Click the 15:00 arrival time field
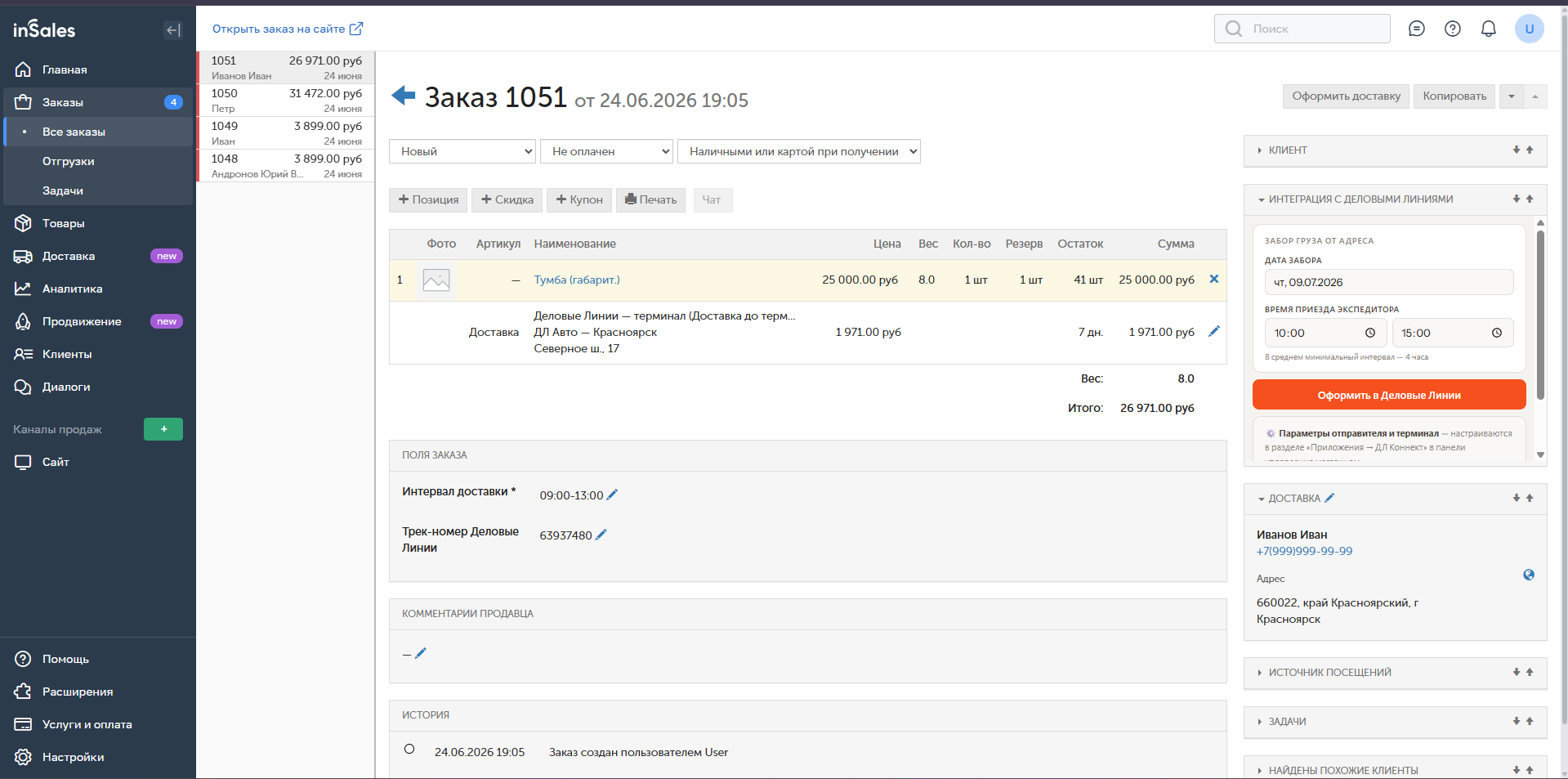The width and height of the screenshot is (1568, 779). 1453,333
